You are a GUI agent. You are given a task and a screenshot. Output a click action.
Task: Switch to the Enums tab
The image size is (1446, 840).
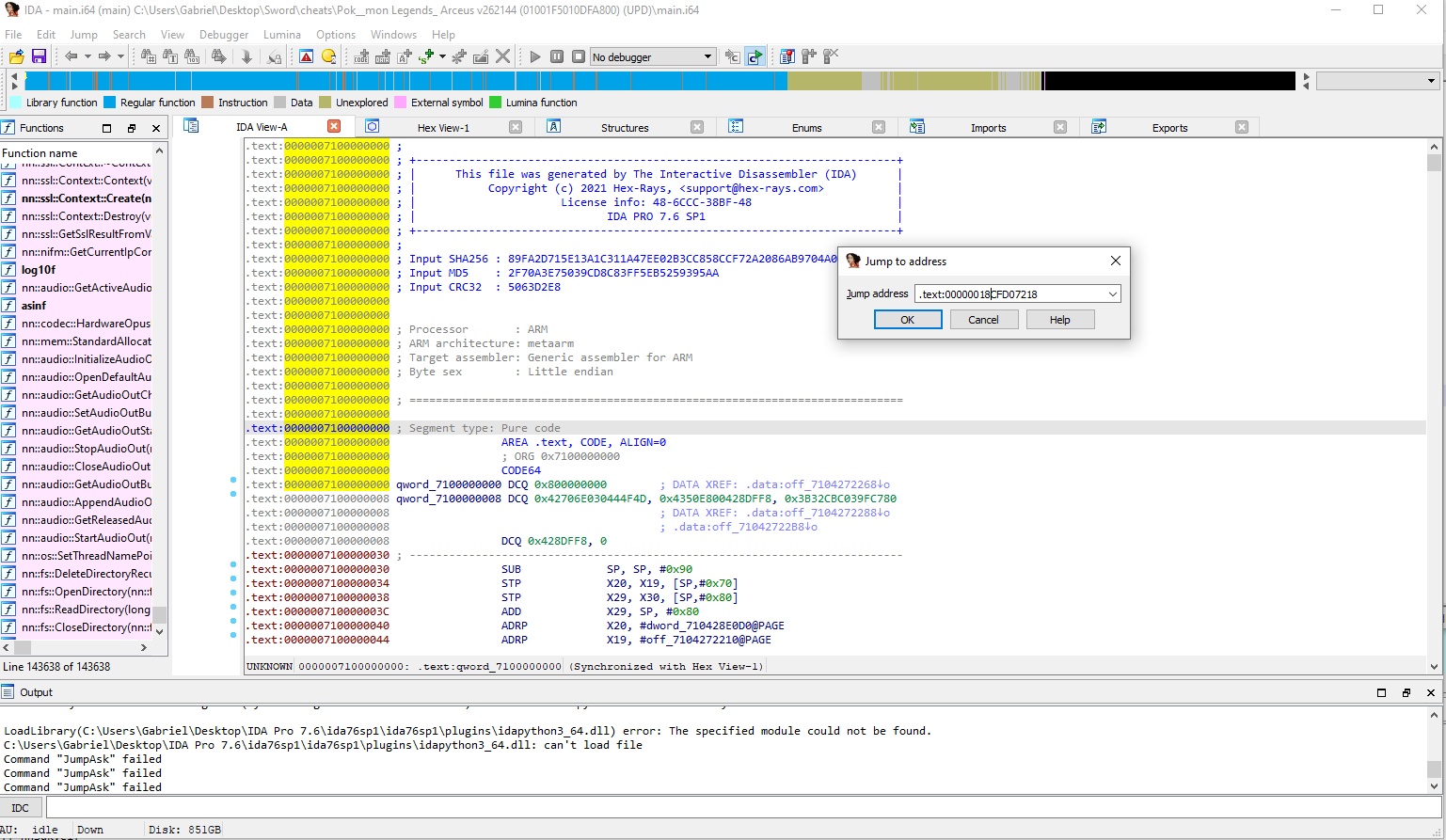tap(806, 127)
